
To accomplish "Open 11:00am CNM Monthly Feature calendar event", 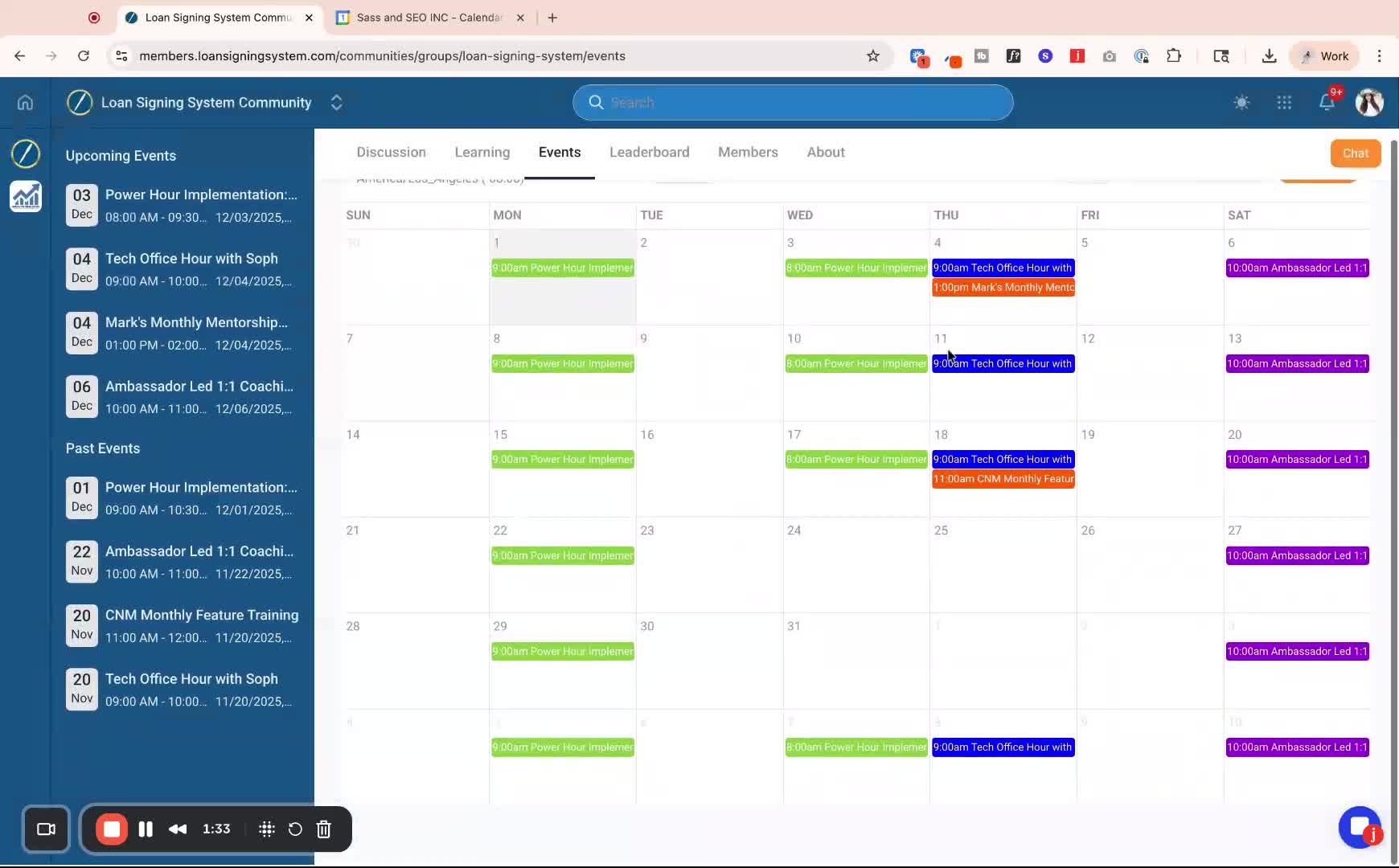I will [1003, 479].
